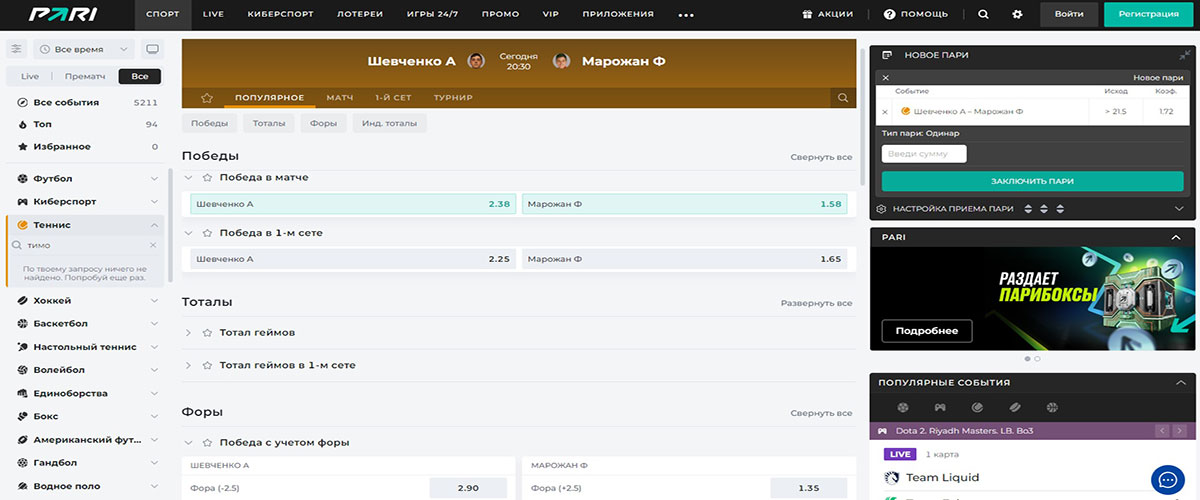Open the settings gear in top navigation
This screenshot has width=1200, height=500.
[1017, 14]
